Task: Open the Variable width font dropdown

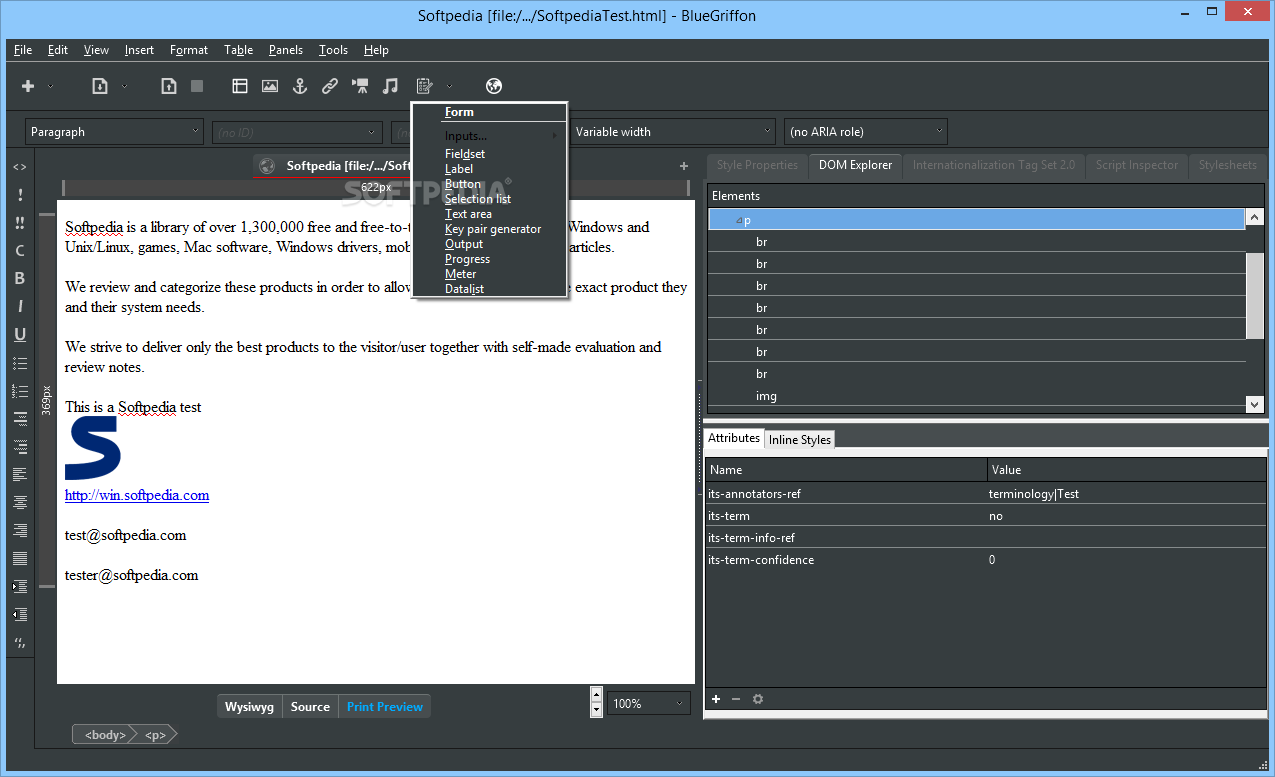Action: click(x=672, y=132)
